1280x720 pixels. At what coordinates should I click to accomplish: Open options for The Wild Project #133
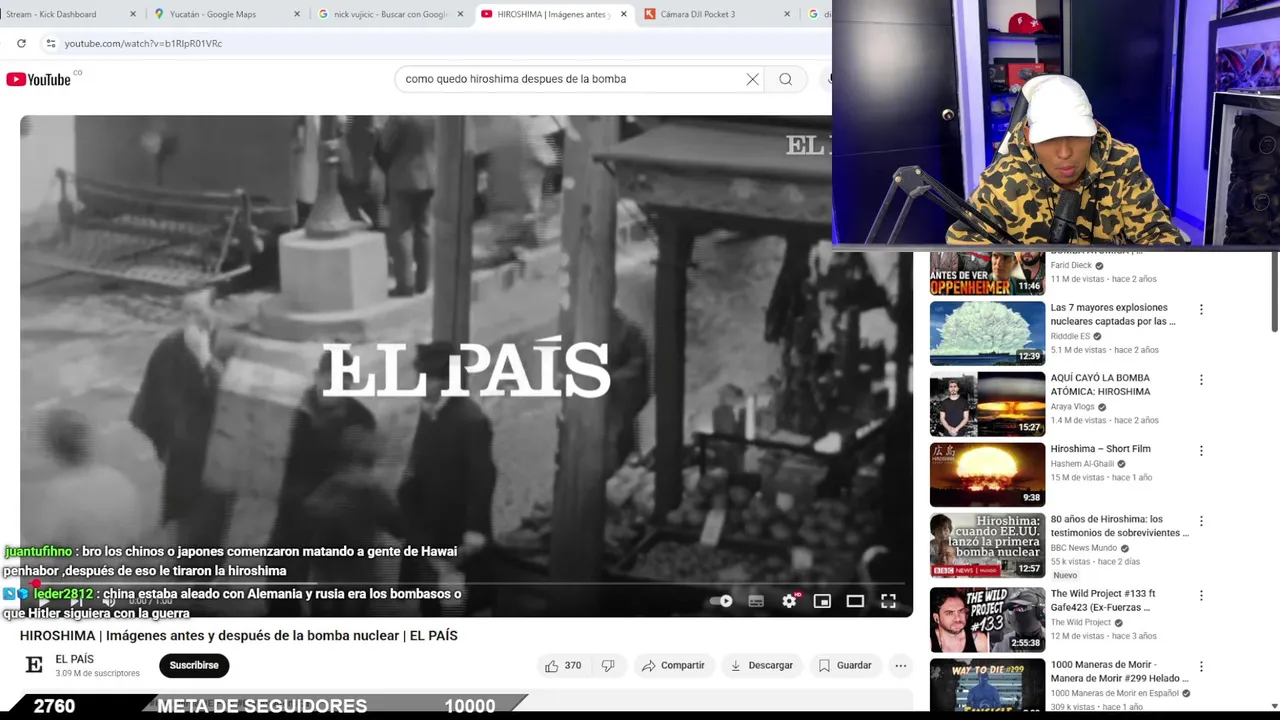pyautogui.click(x=1201, y=595)
